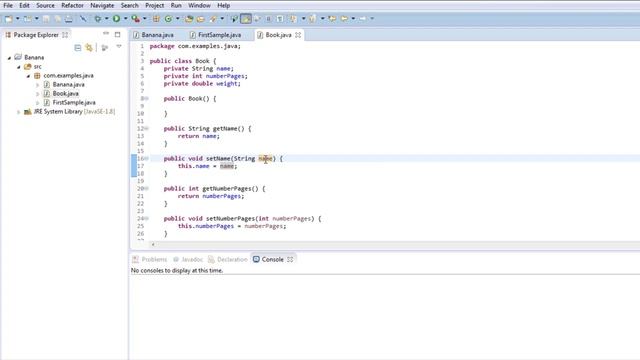Open Package Explorer view menu triangle
Viewport: 640px width, 360px height.
pos(119,47)
